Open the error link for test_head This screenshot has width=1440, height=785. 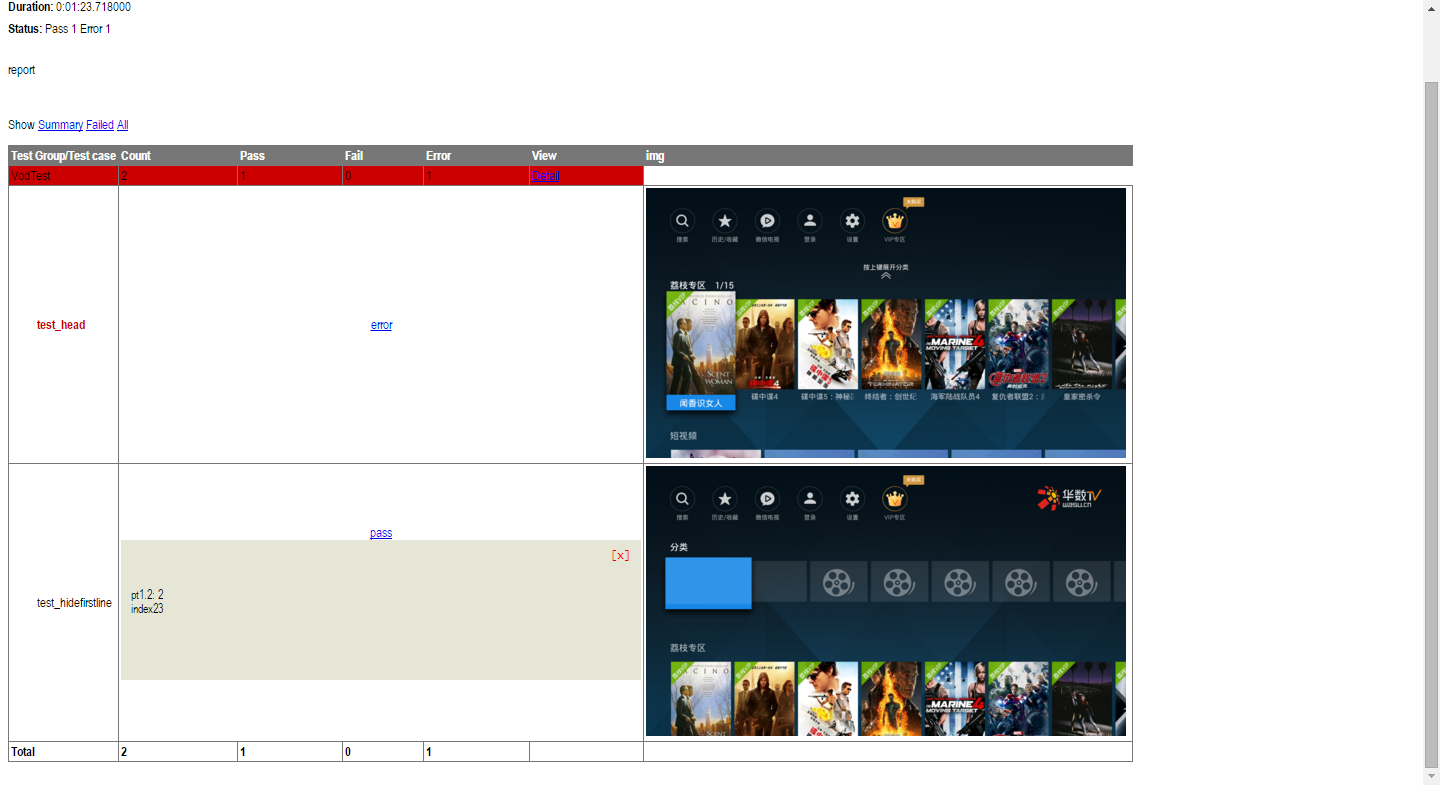[381, 325]
